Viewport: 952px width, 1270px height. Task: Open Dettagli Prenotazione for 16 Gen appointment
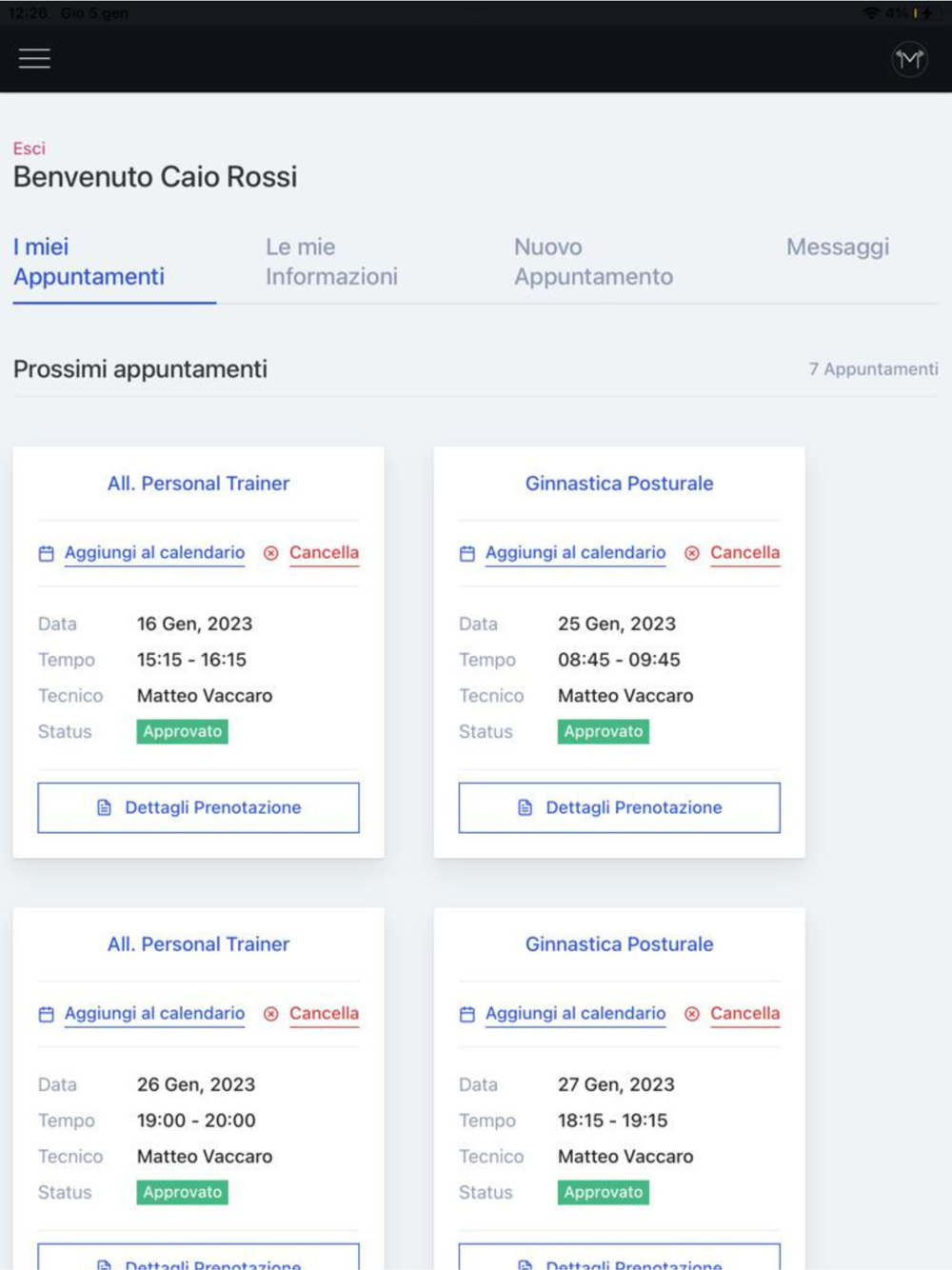[x=198, y=807]
